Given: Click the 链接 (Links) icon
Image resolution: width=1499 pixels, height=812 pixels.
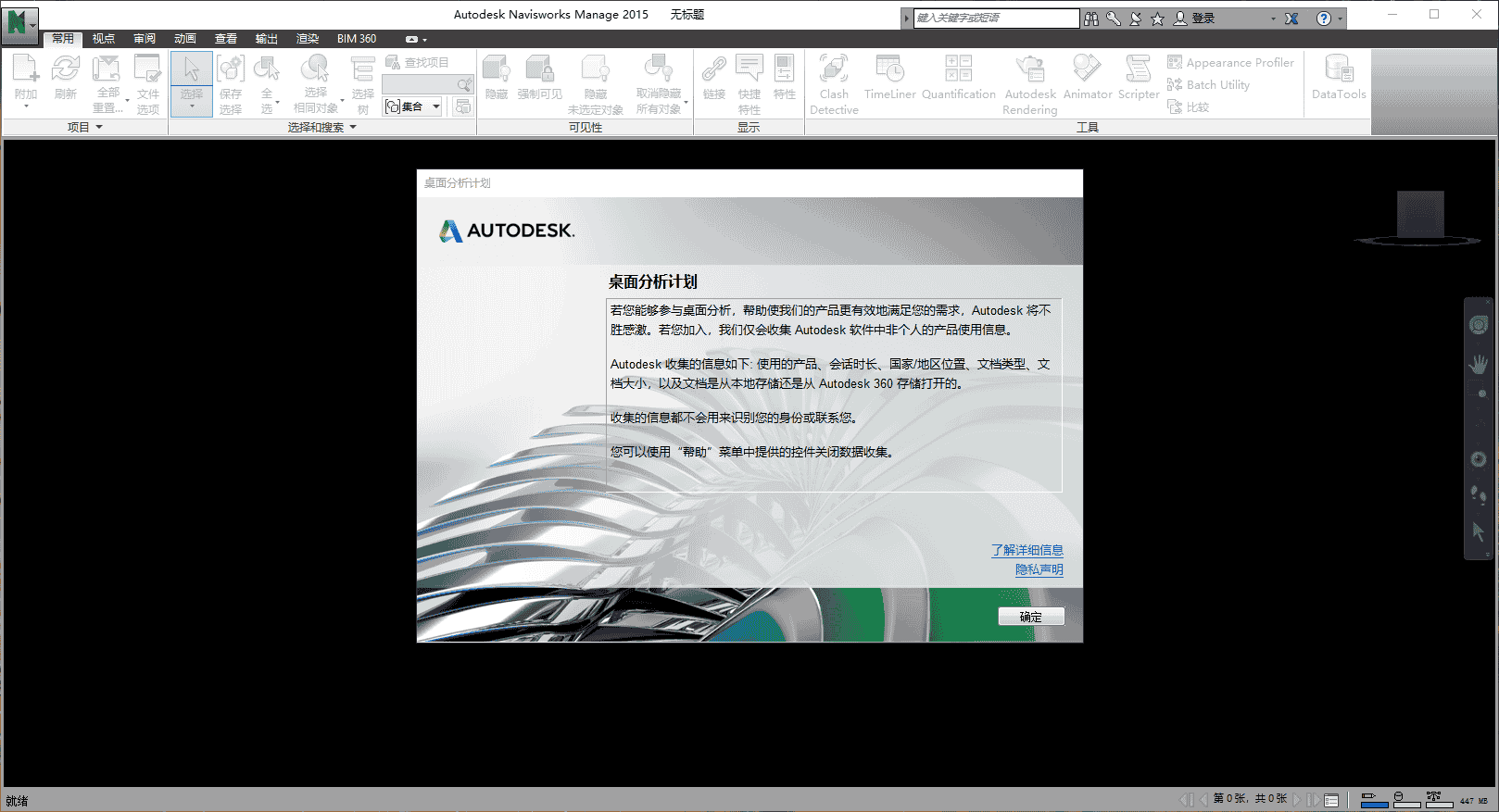Looking at the screenshot, I should (713, 69).
